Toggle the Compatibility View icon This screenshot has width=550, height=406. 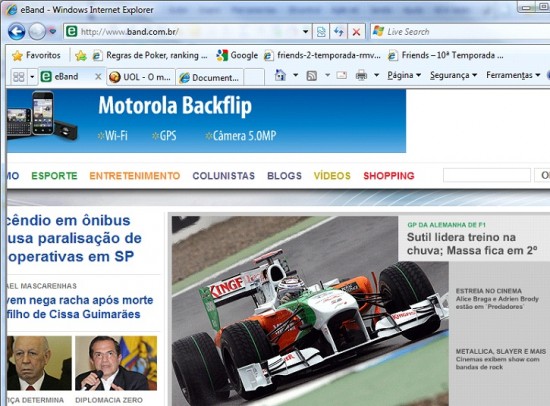click(321, 32)
